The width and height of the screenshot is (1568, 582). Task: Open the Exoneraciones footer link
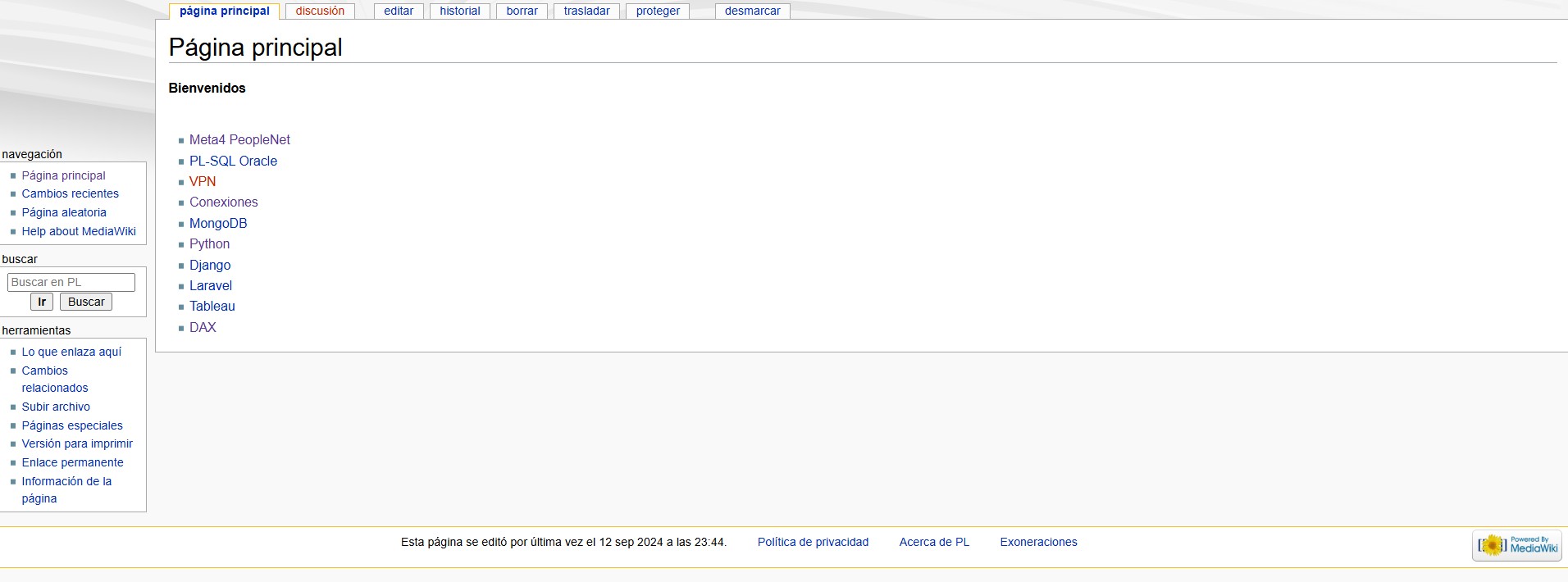coord(1038,542)
